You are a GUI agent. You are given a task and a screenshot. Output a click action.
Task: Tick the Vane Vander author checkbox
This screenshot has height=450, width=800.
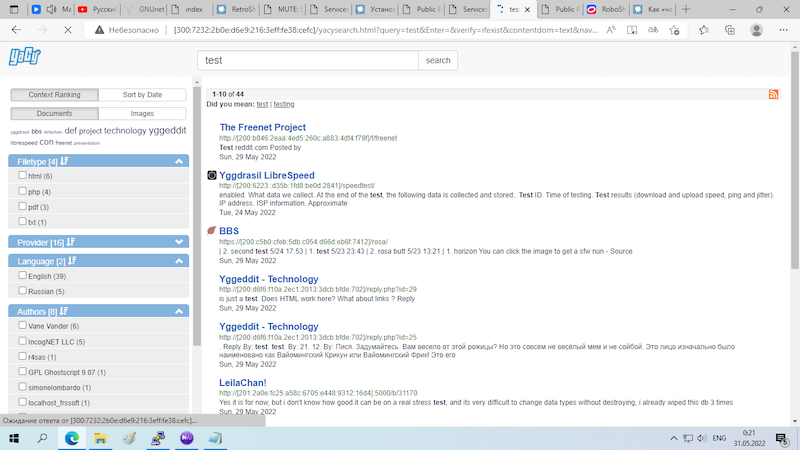click(23, 326)
